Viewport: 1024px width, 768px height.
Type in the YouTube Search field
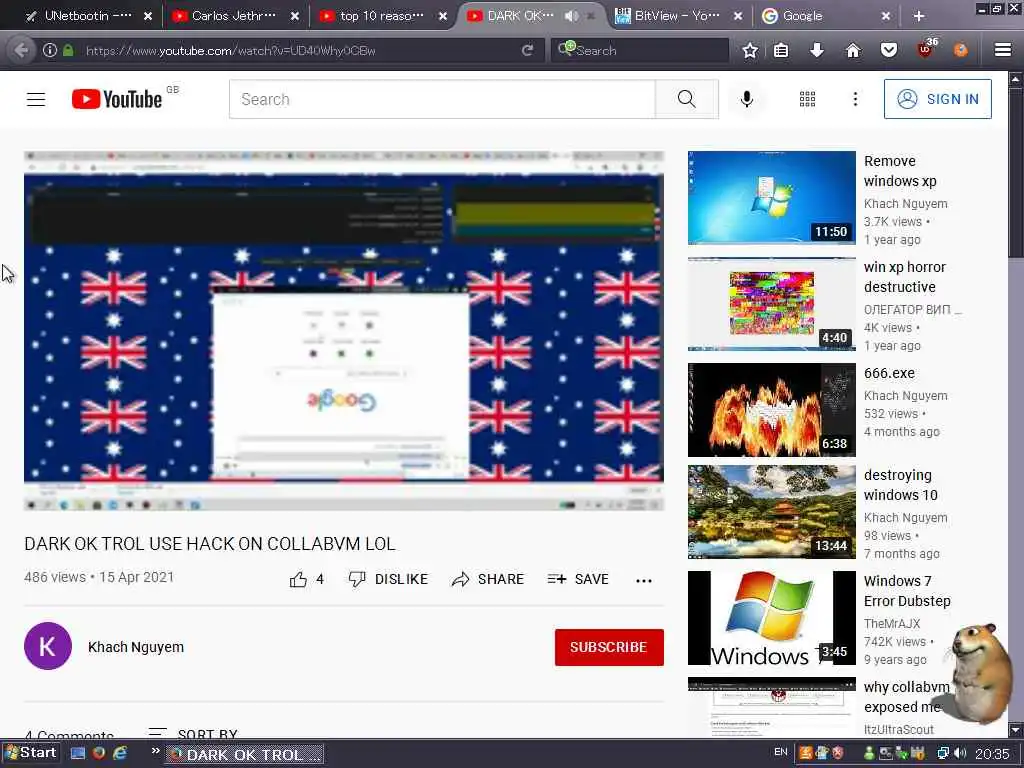[442, 99]
